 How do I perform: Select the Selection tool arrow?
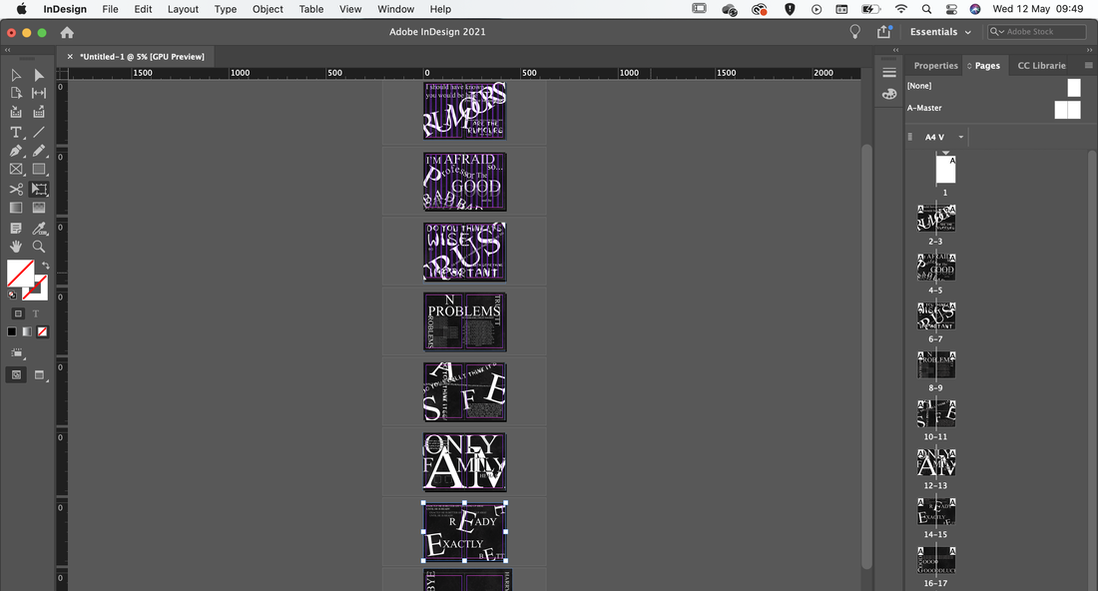(x=16, y=75)
